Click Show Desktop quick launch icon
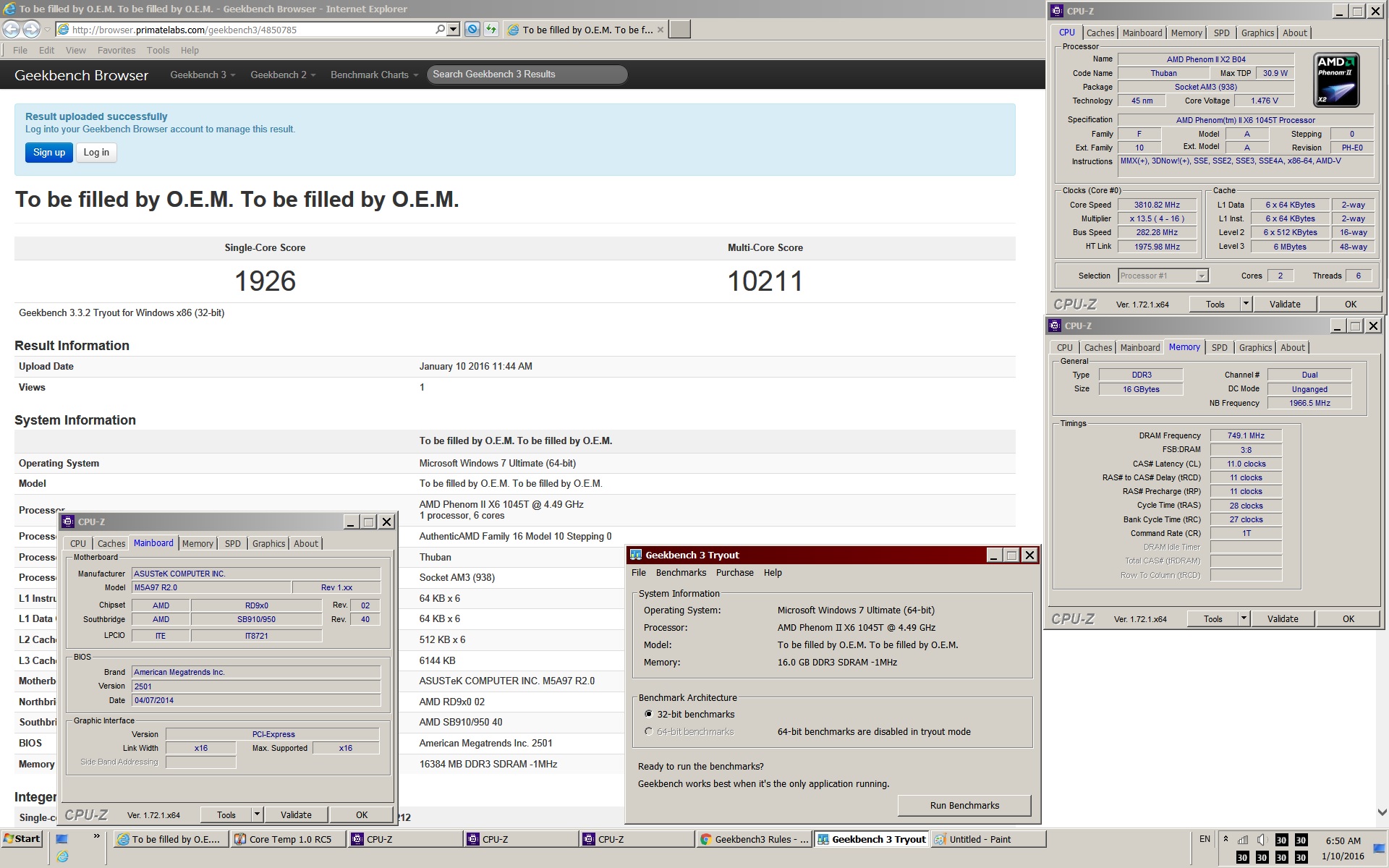The width and height of the screenshot is (1389, 868). (61, 839)
